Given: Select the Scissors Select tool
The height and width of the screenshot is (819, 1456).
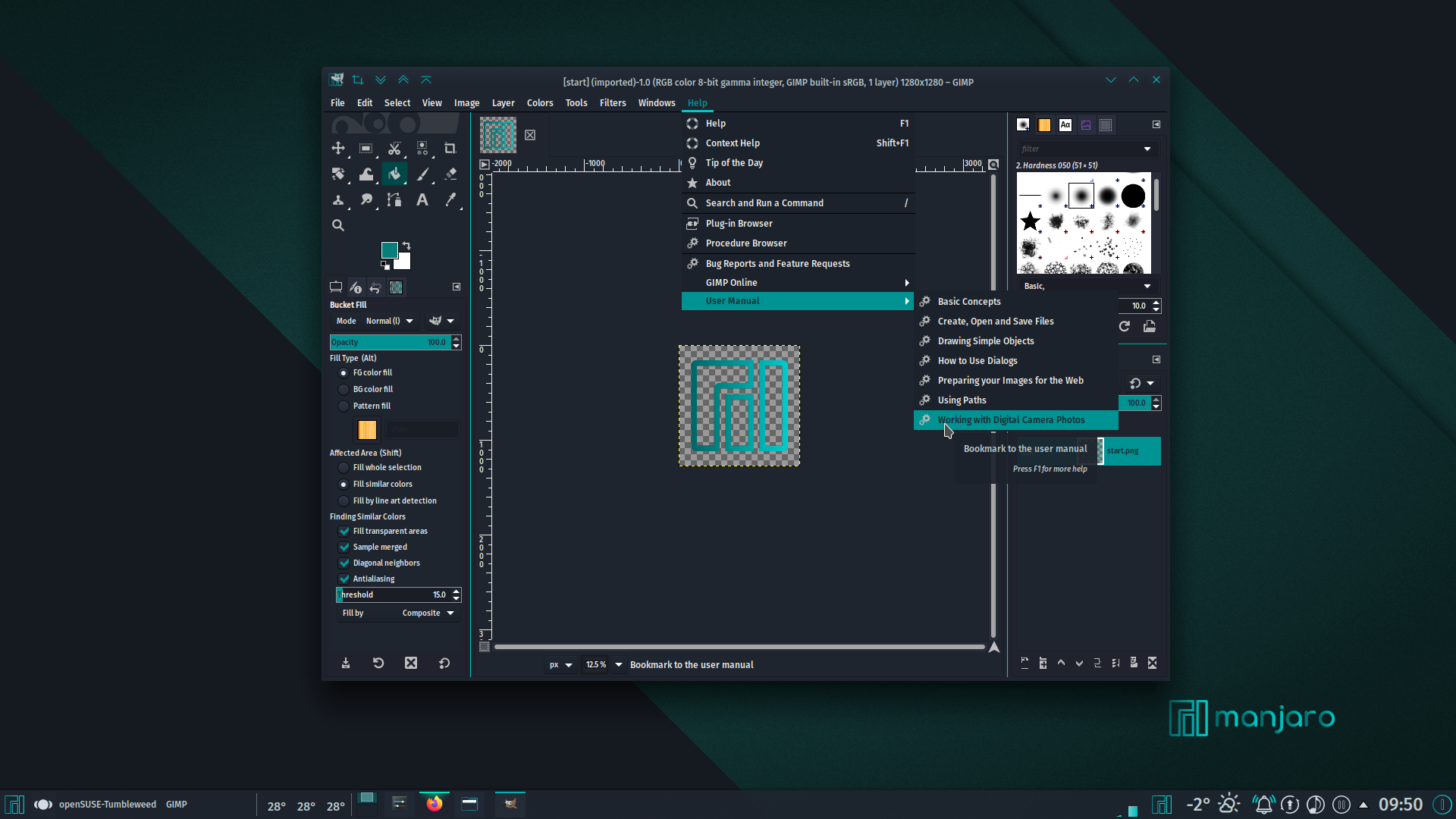Looking at the screenshot, I should [394, 148].
